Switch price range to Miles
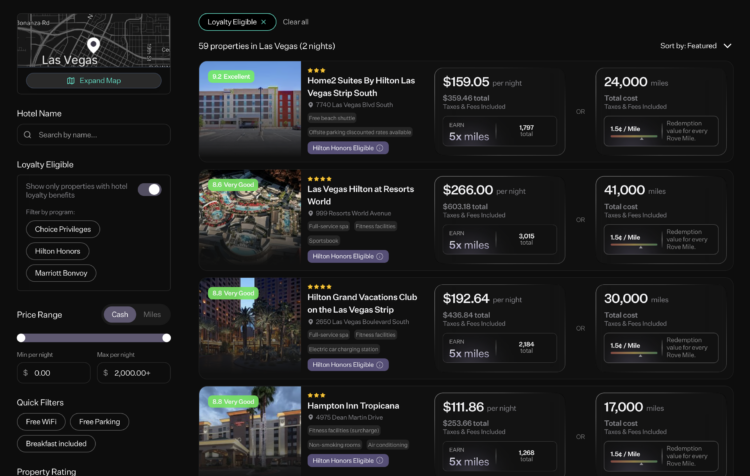This screenshot has height=476, width=750. (x=152, y=315)
